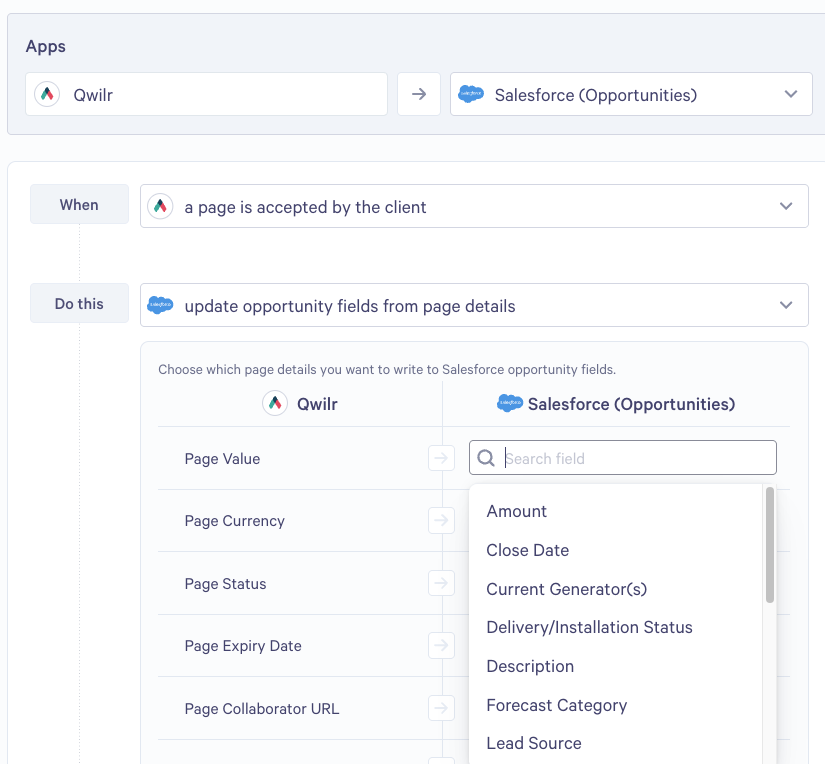Click the mapping arrow beside Page Collaborator URL
This screenshot has height=764, width=825.
[x=441, y=708]
